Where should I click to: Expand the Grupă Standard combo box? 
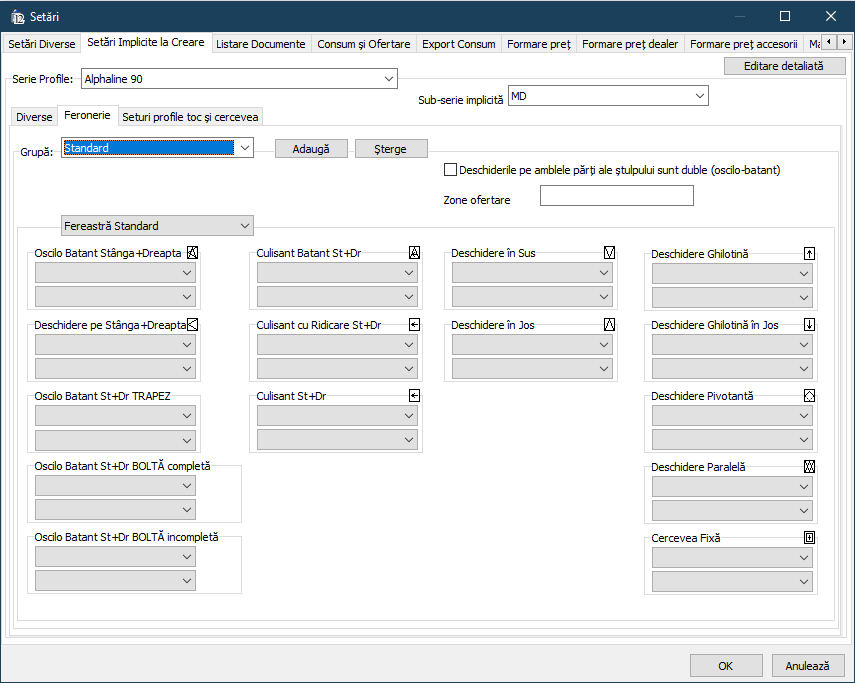tap(245, 149)
